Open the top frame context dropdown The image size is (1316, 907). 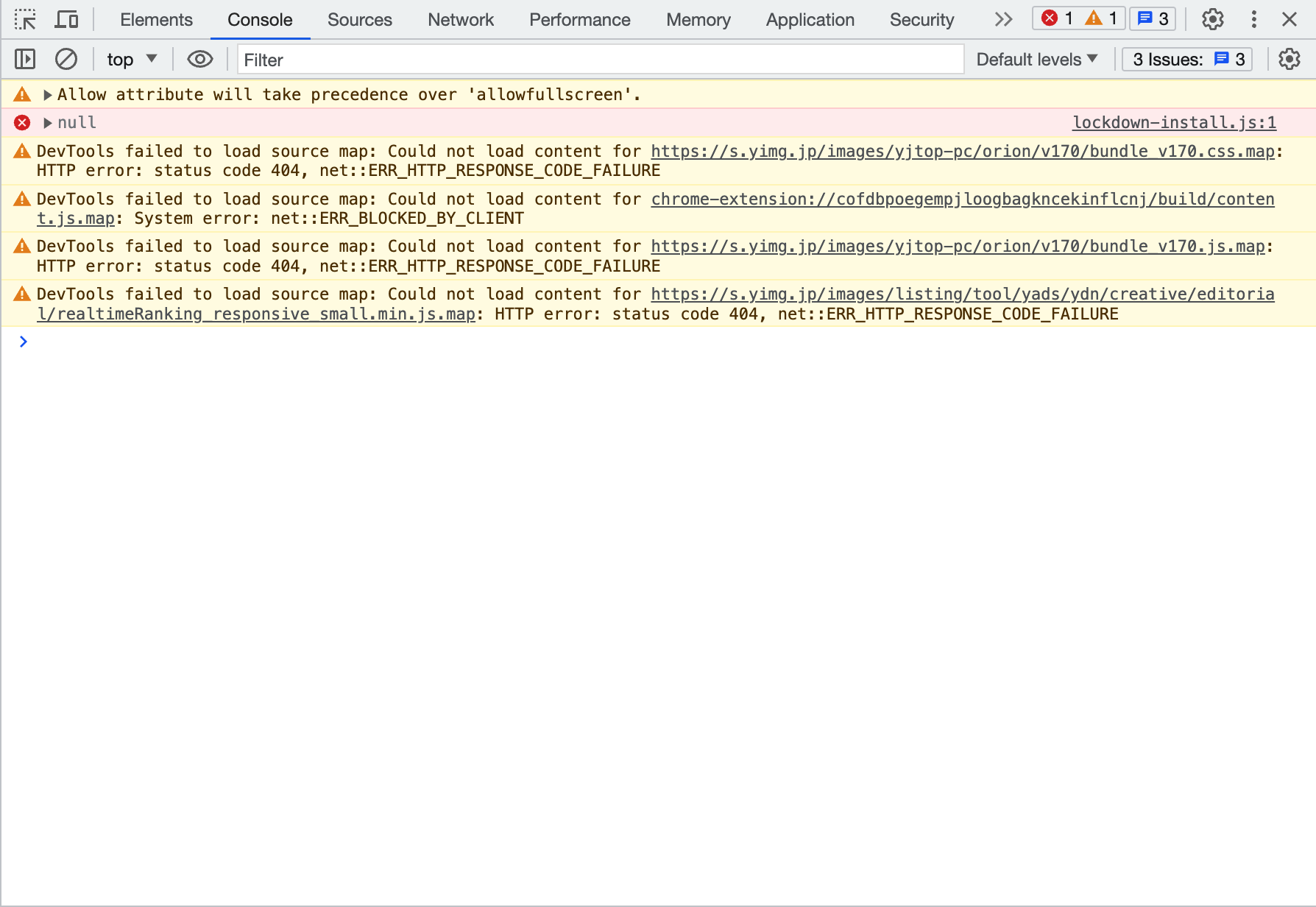click(132, 59)
